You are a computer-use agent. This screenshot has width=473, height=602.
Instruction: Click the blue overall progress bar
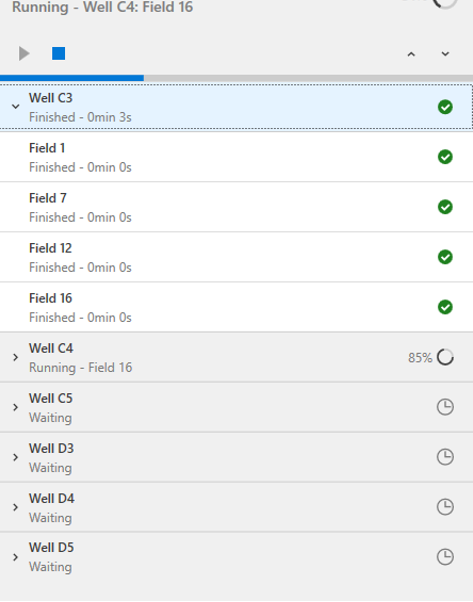pyautogui.click(x=72, y=78)
